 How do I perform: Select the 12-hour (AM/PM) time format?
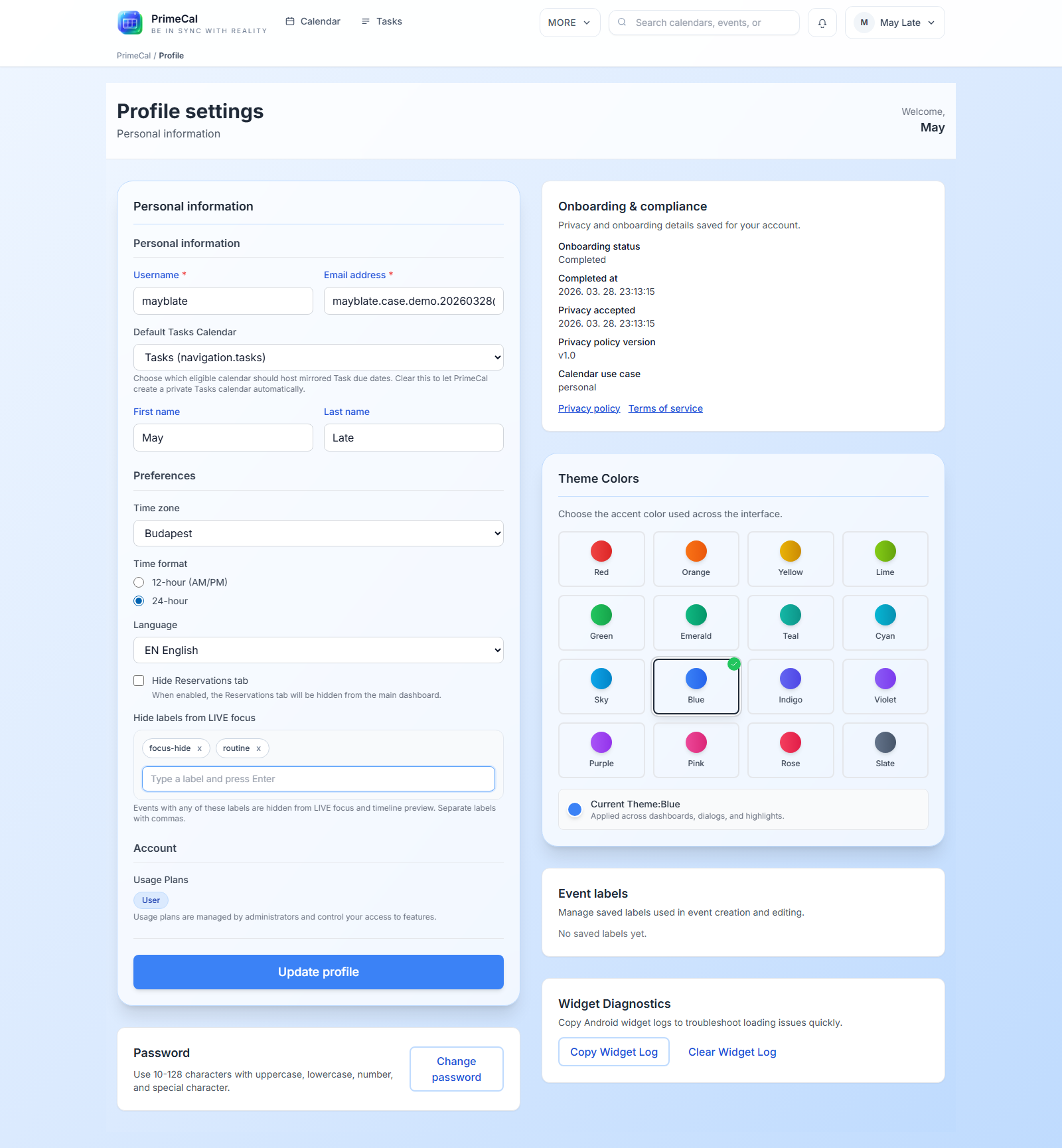click(139, 582)
